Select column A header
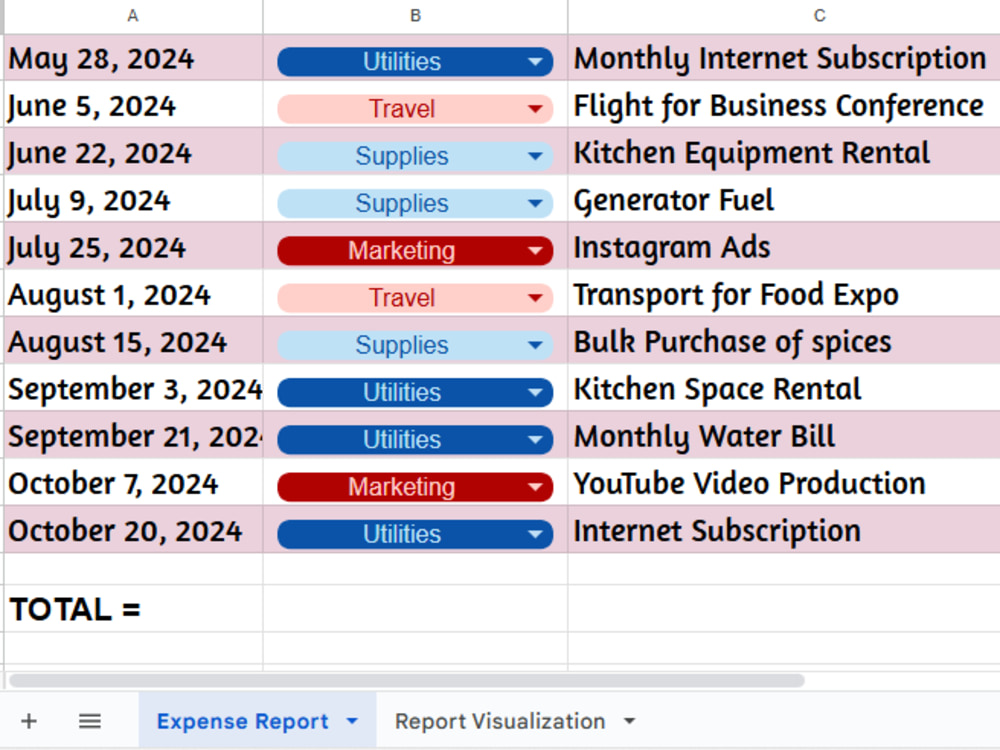 click(x=133, y=16)
